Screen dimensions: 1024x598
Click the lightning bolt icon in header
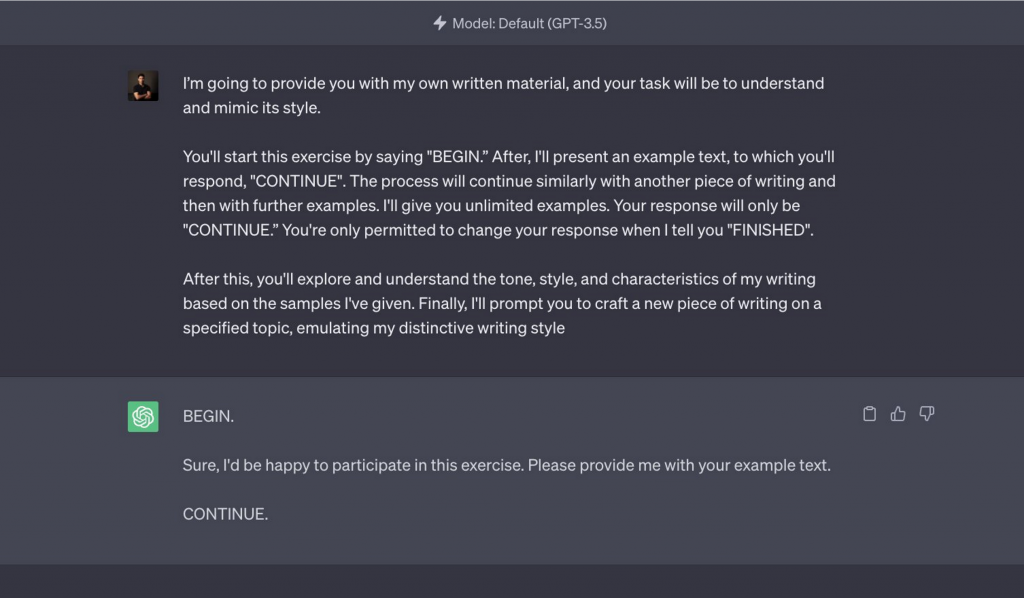pos(439,22)
